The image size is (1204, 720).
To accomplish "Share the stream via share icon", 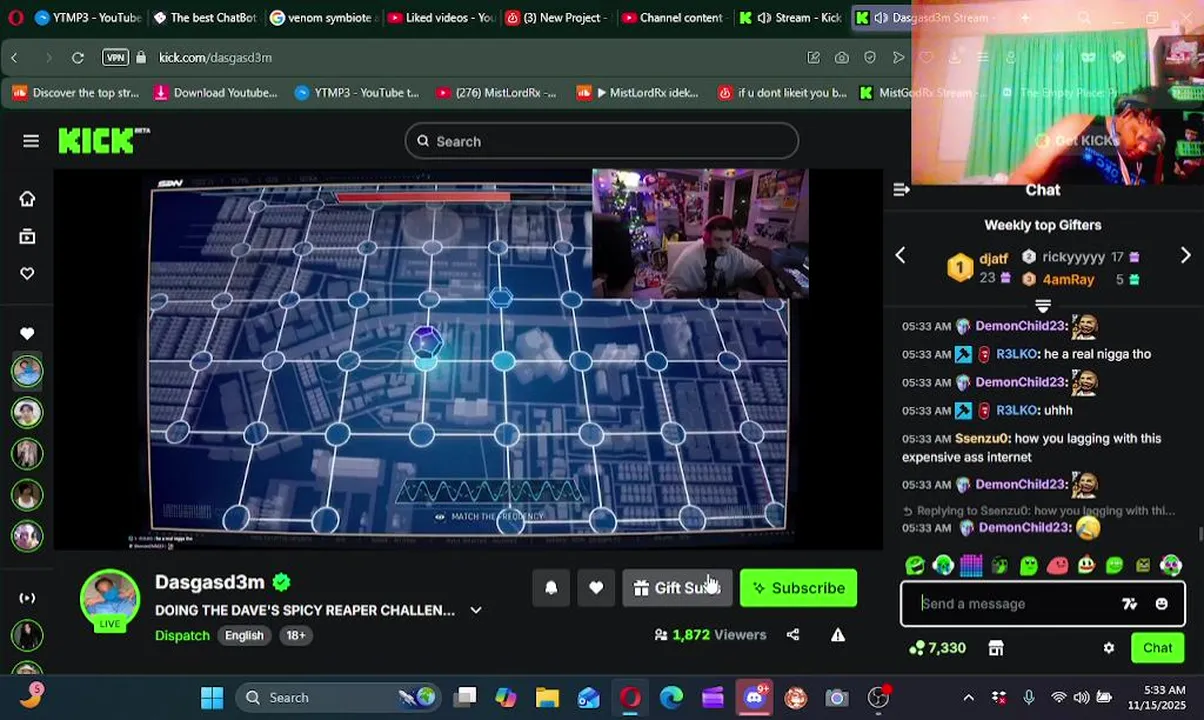I will pos(793,634).
